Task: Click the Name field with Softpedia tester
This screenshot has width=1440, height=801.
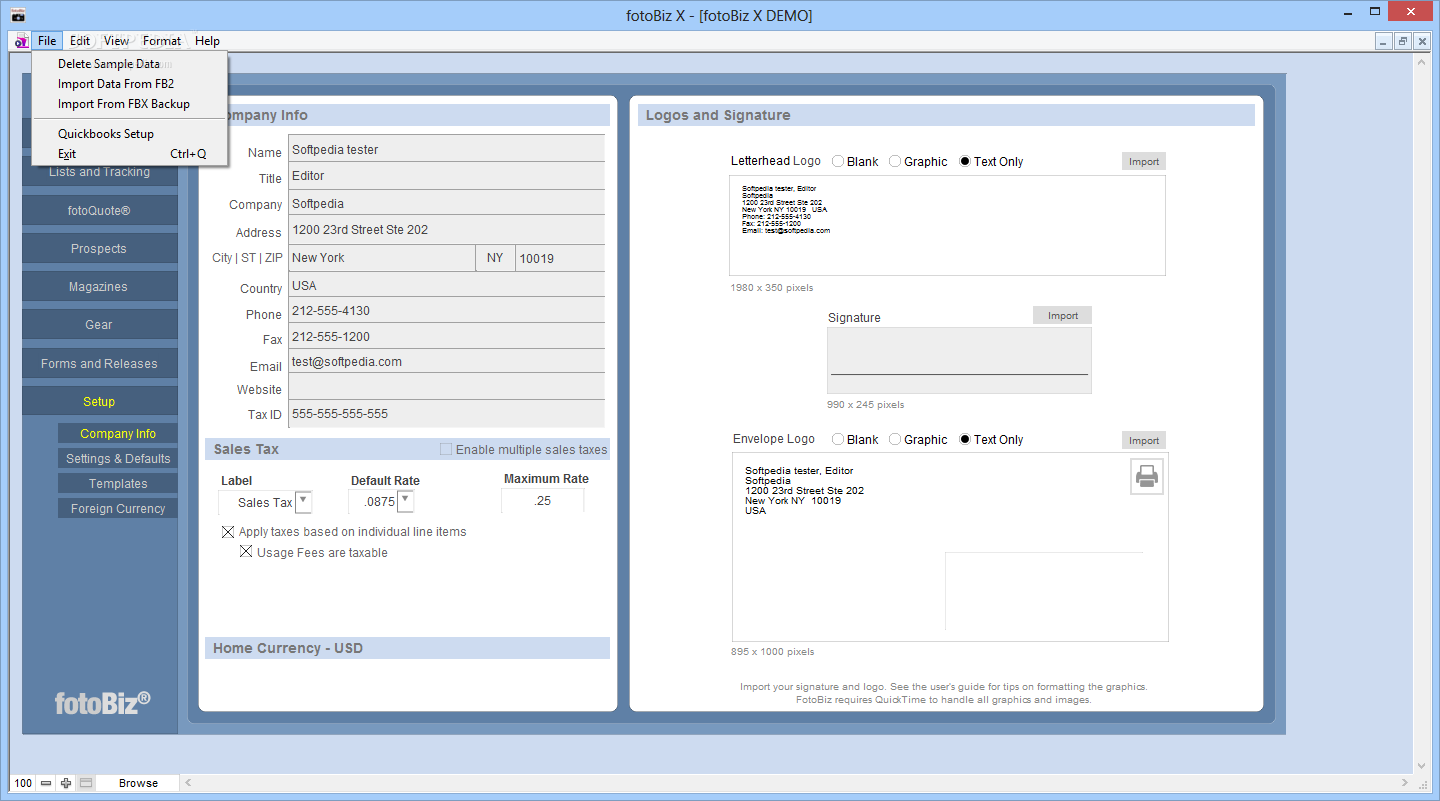Action: (447, 149)
